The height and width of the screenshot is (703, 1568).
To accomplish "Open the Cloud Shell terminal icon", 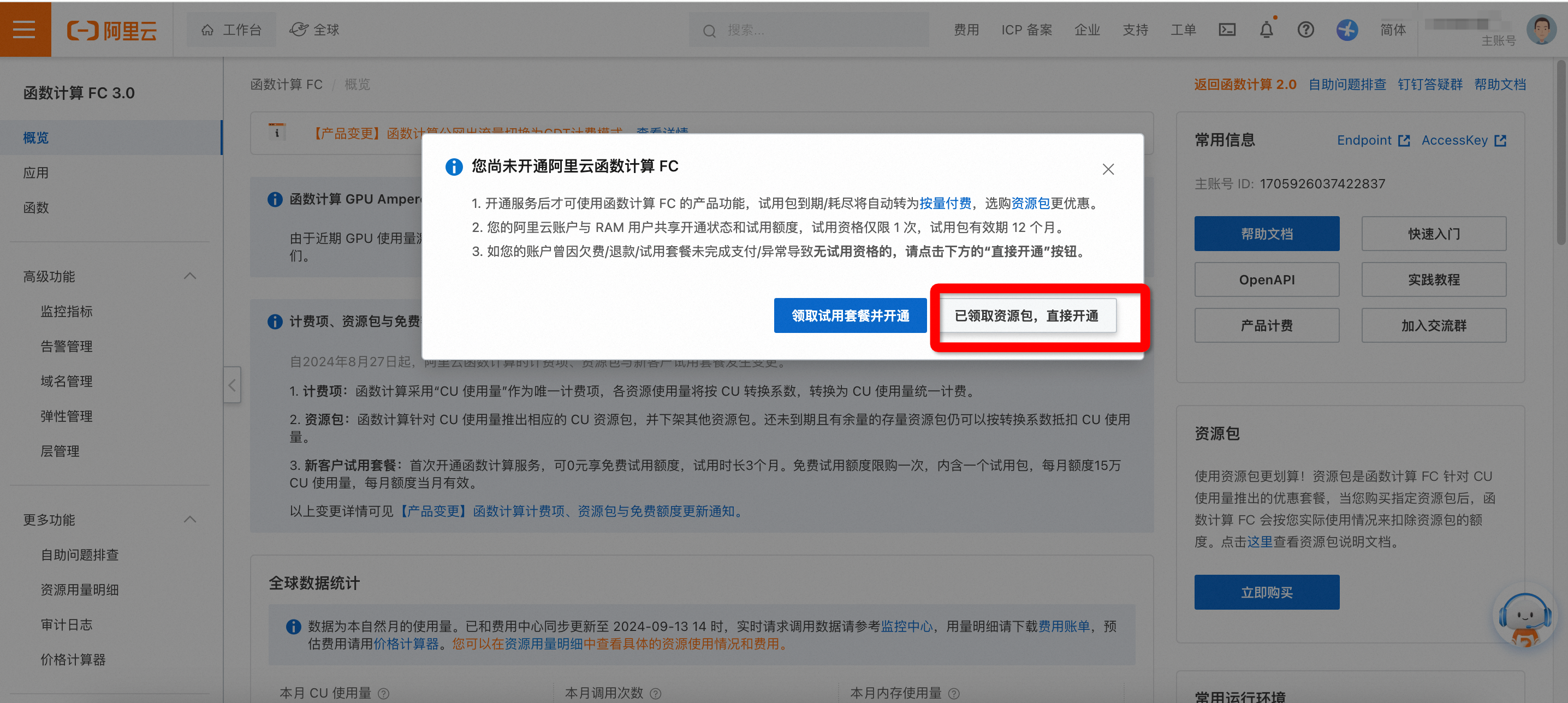I will (1227, 30).
